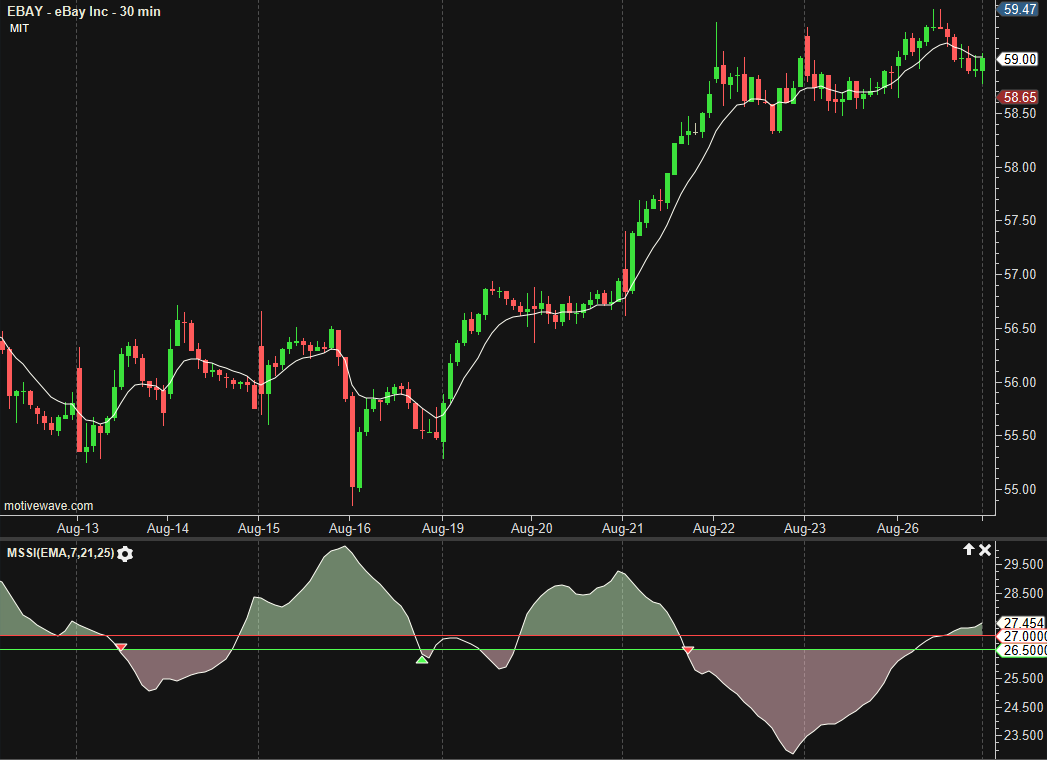Click the Aug-16 date label

(x=349, y=528)
